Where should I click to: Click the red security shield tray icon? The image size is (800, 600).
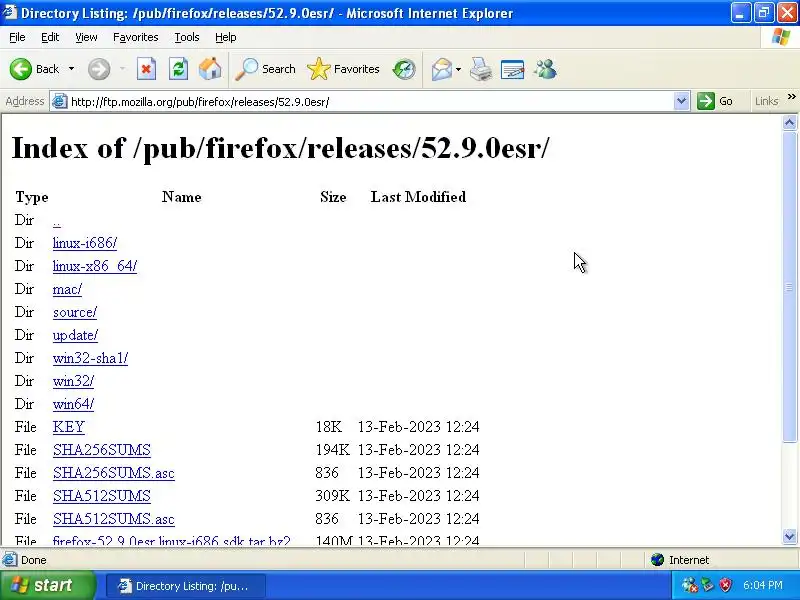[x=726, y=585]
